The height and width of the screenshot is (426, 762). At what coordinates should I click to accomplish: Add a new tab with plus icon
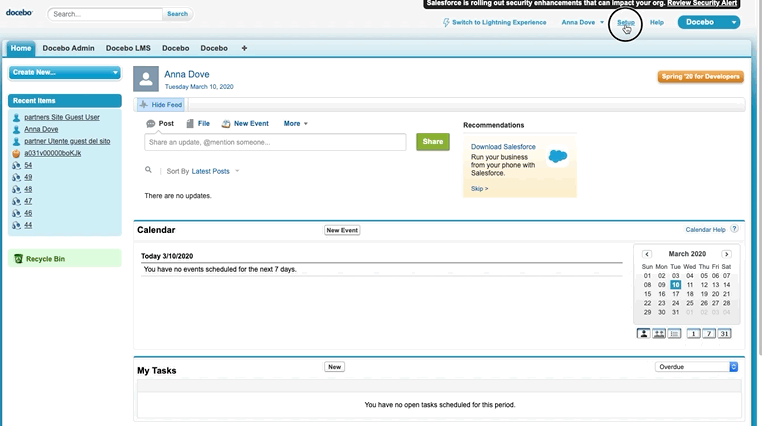click(x=244, y=48)
